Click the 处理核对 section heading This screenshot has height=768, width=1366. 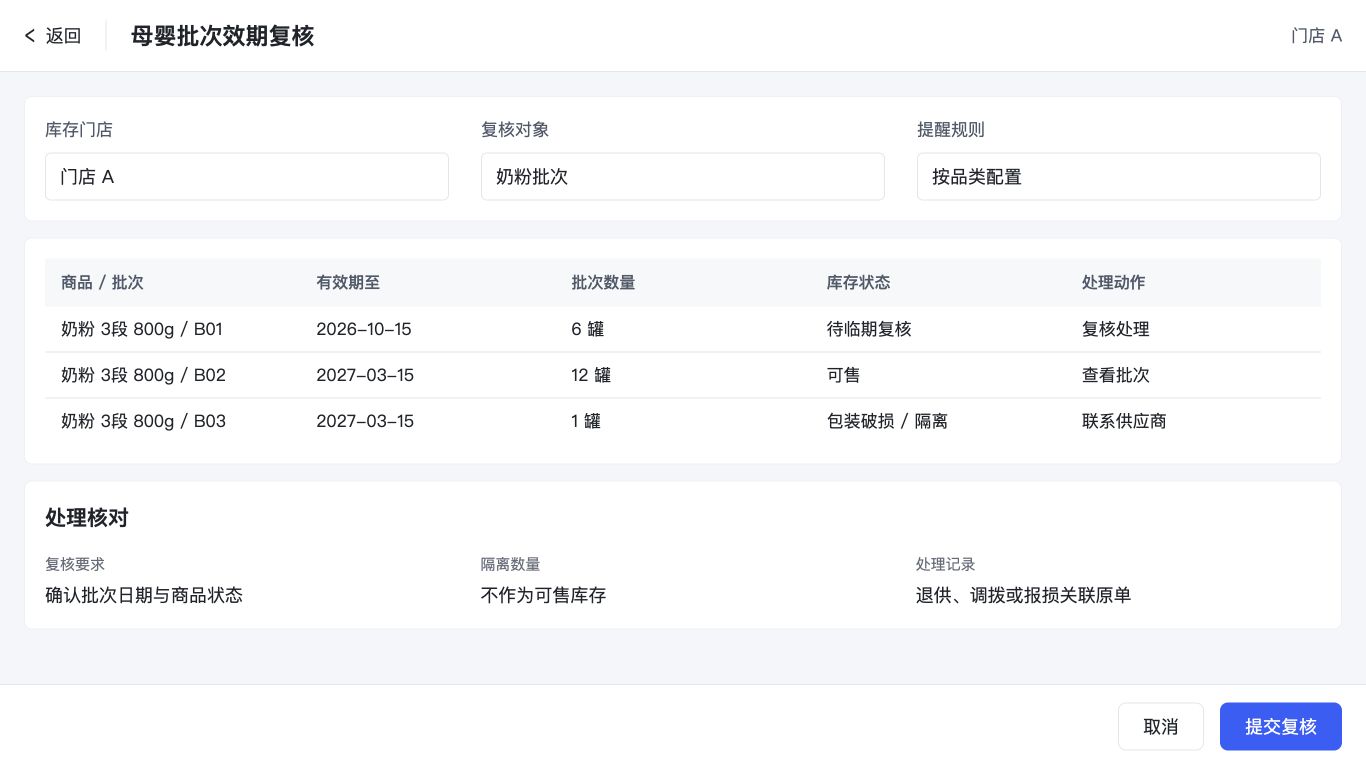click(x=87, y=518)
